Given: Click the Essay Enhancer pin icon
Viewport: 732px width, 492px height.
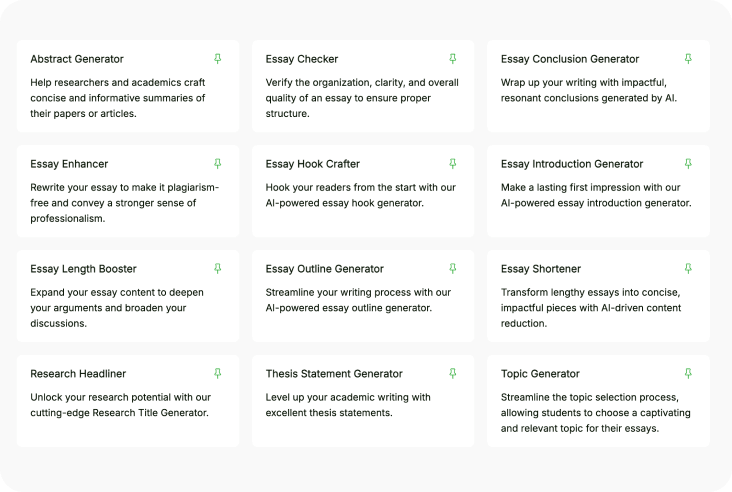Looking at the screenshot, I should click(x=218, y=164).
